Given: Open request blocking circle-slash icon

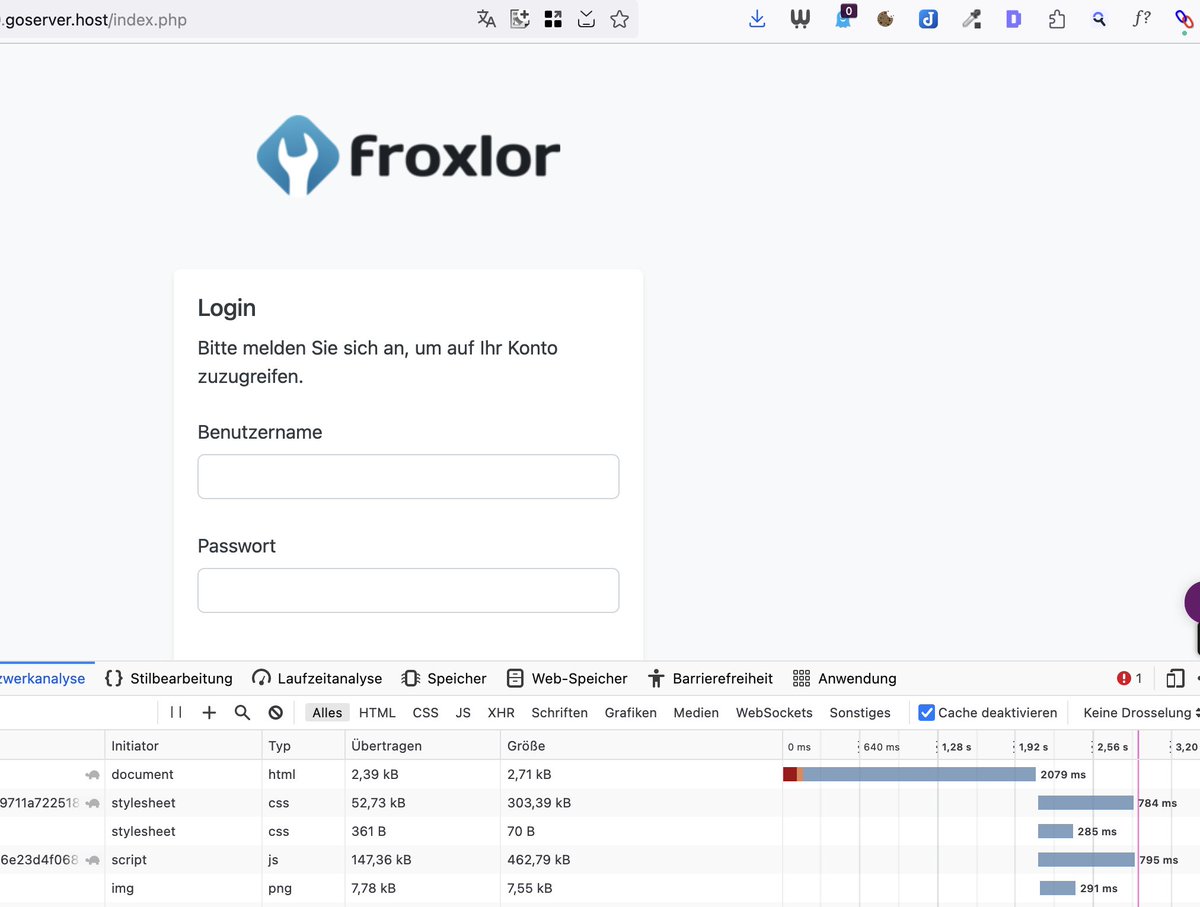Looking at the screenshot, I should pos(275,712).
